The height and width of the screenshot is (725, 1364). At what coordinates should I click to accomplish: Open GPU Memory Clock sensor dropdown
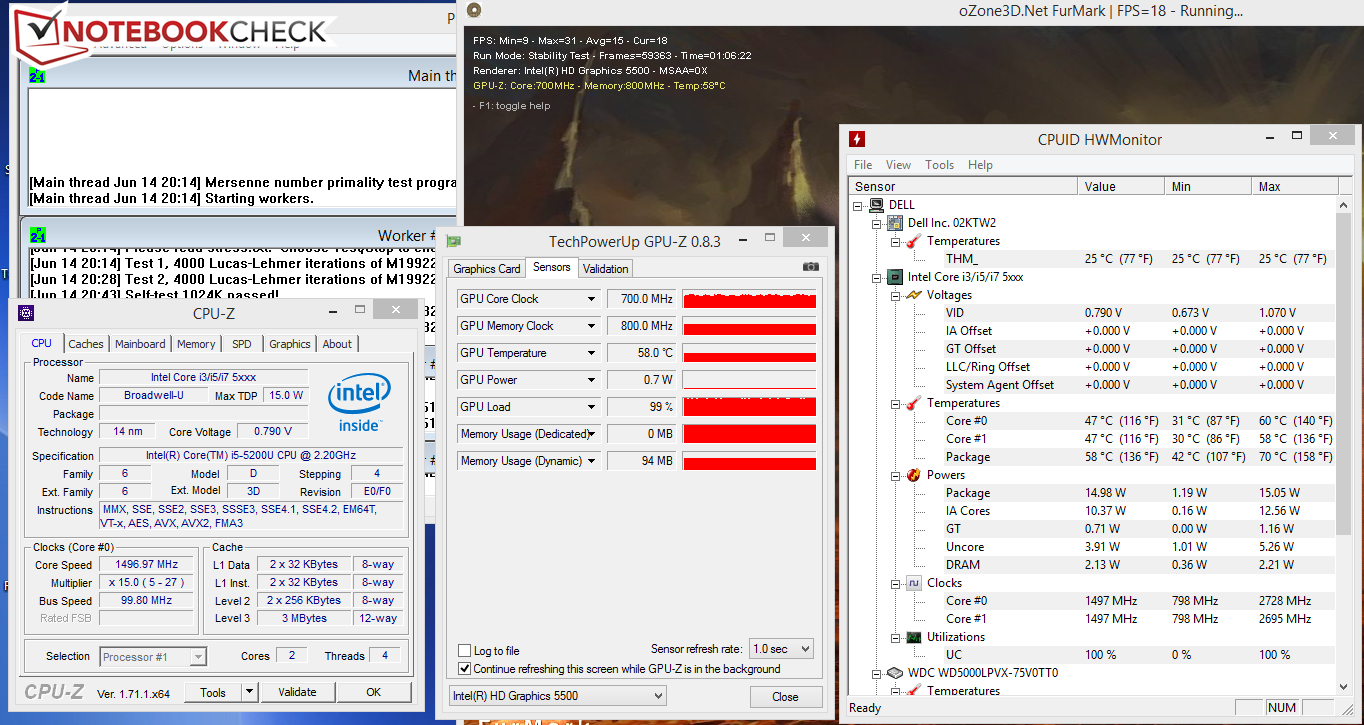tap(591, 326)
